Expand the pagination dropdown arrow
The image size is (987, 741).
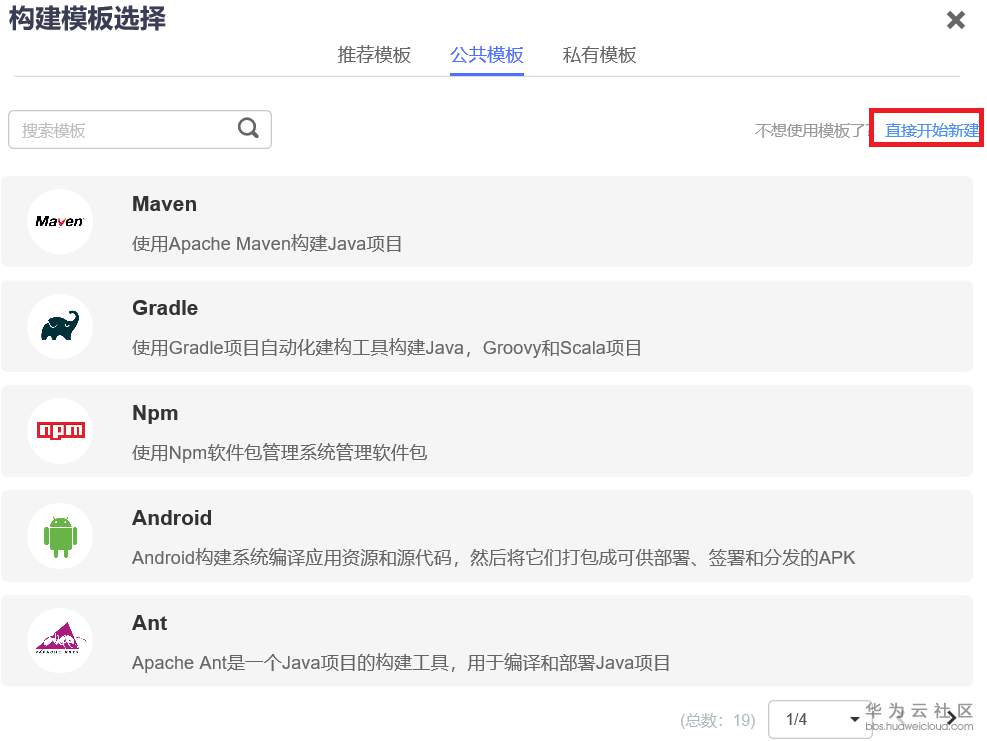coord(855,718)
